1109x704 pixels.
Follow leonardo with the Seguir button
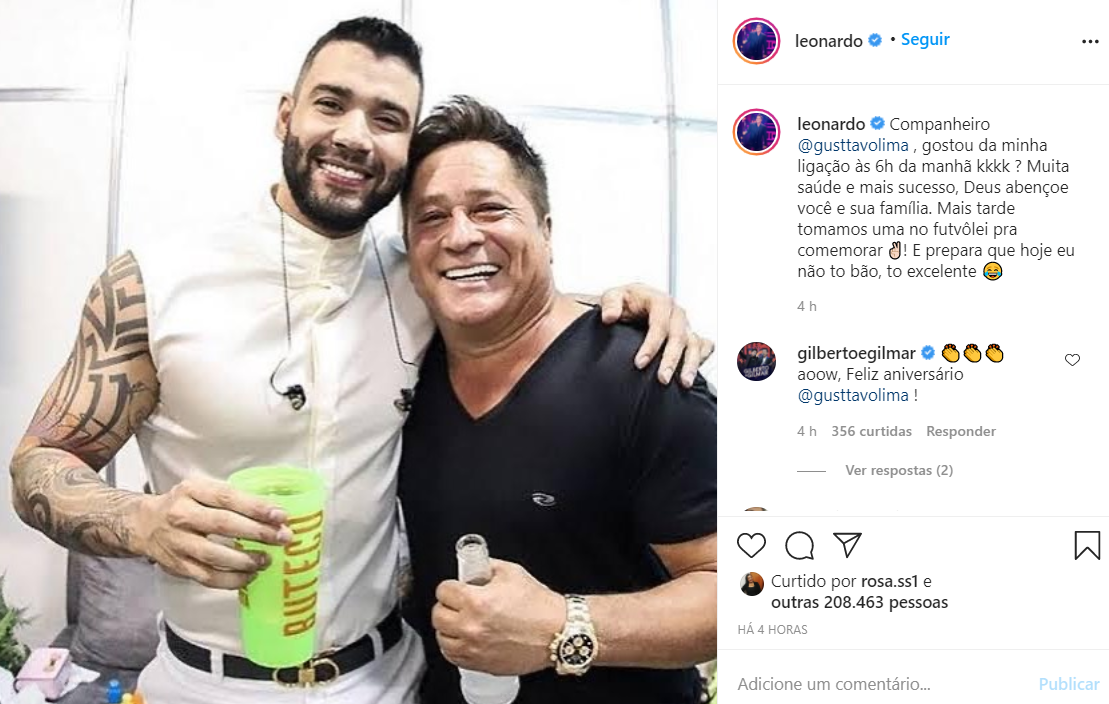pos(925,40)
